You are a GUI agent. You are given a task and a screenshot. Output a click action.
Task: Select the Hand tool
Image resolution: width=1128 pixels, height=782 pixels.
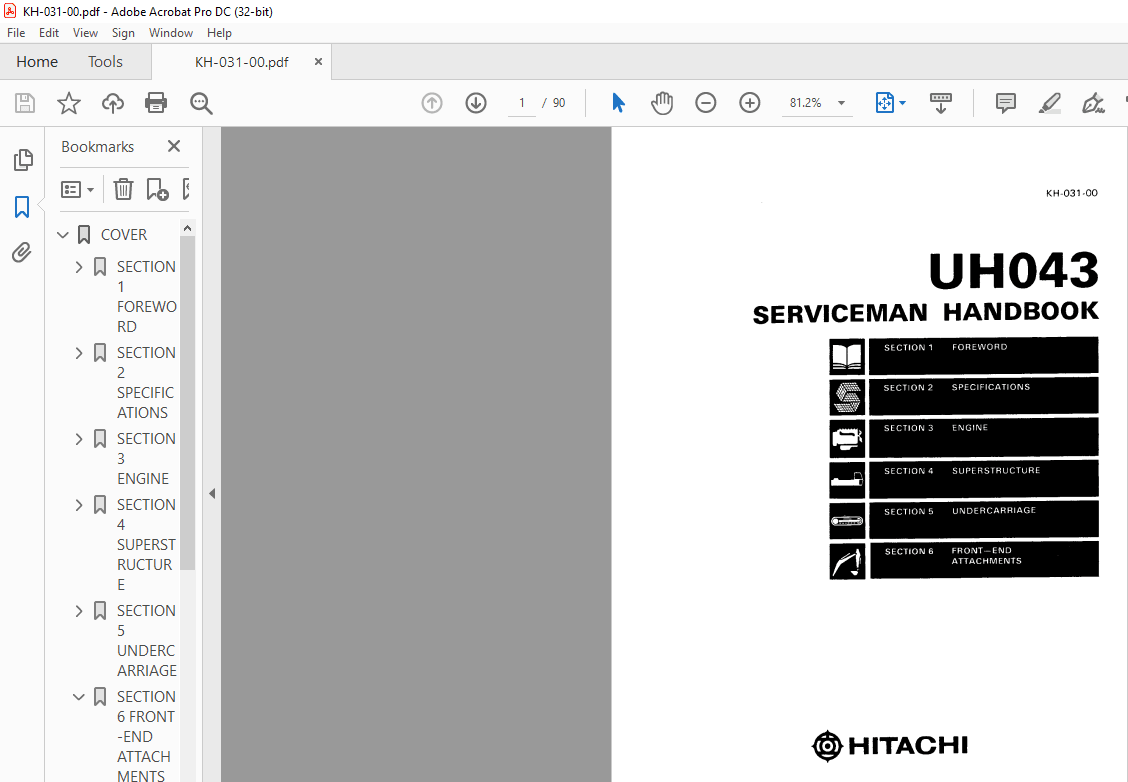pyautogui.click(x=661, y=102)
